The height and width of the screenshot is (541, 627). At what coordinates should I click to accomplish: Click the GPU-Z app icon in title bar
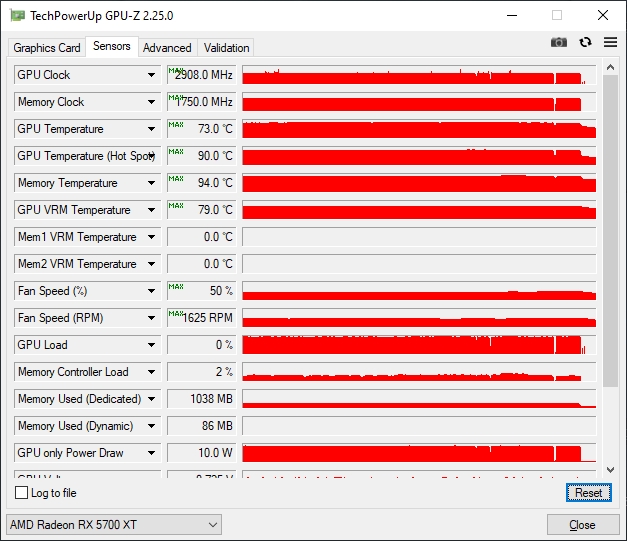point(17,16)
